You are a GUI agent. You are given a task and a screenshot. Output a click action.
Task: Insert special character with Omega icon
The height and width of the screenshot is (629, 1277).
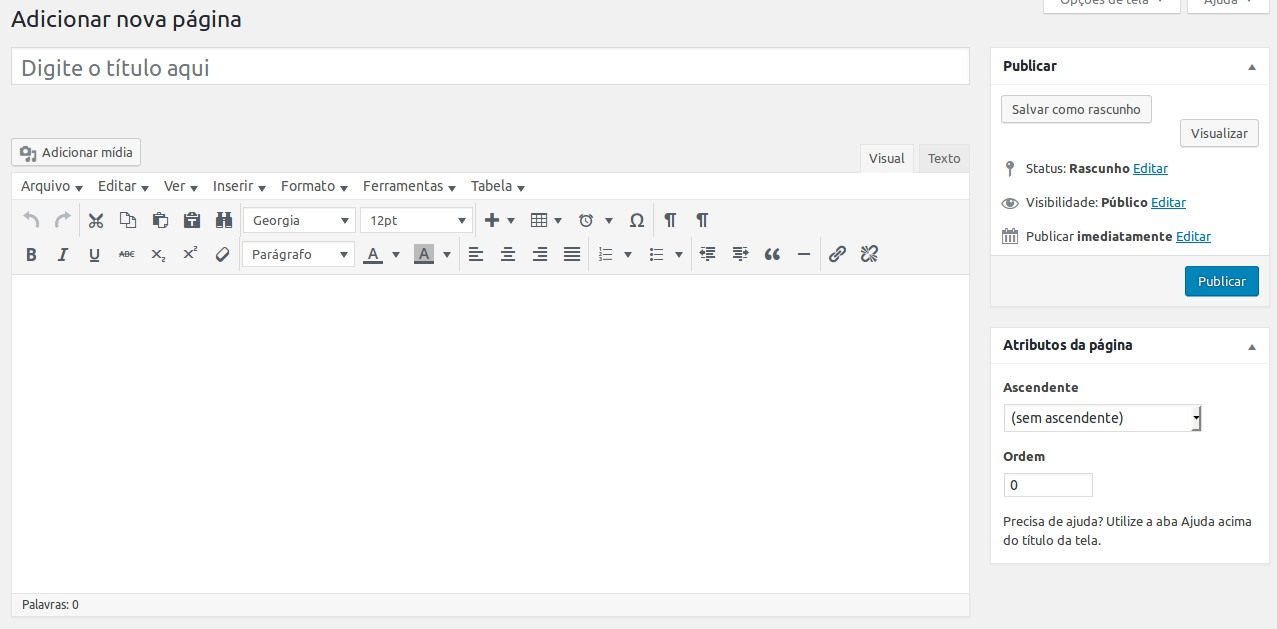(636, 221)
